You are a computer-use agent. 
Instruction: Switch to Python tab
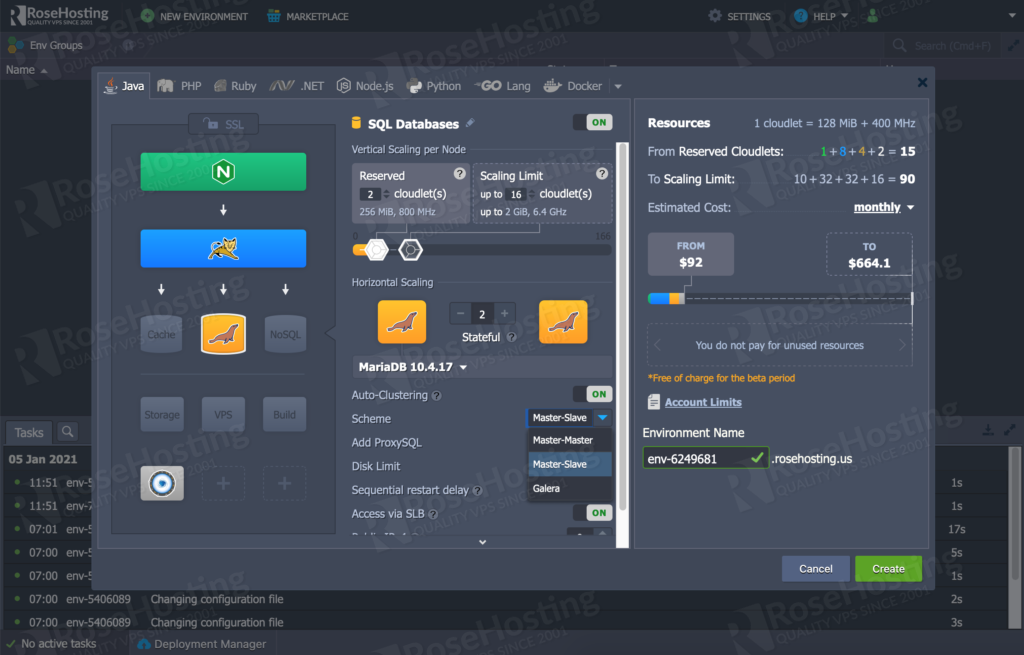click(x=434, y=86)
